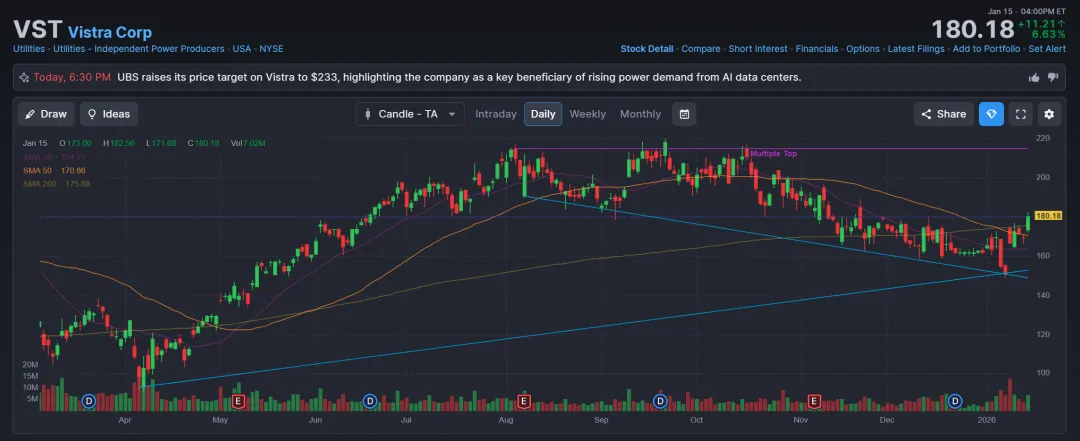
Task: Switch to the Intraday timeframe
Action: [496, 114]
